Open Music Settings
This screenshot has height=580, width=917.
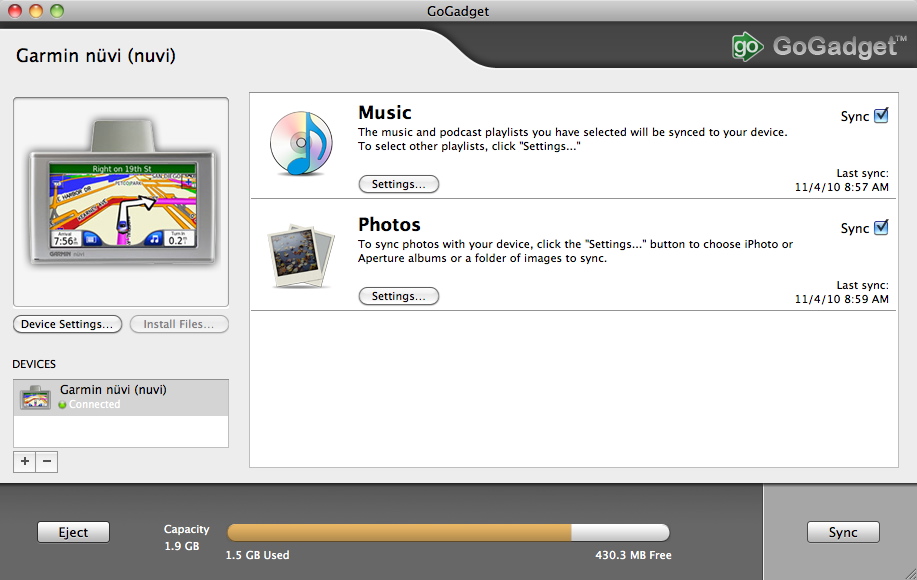[x=398, y=184]
